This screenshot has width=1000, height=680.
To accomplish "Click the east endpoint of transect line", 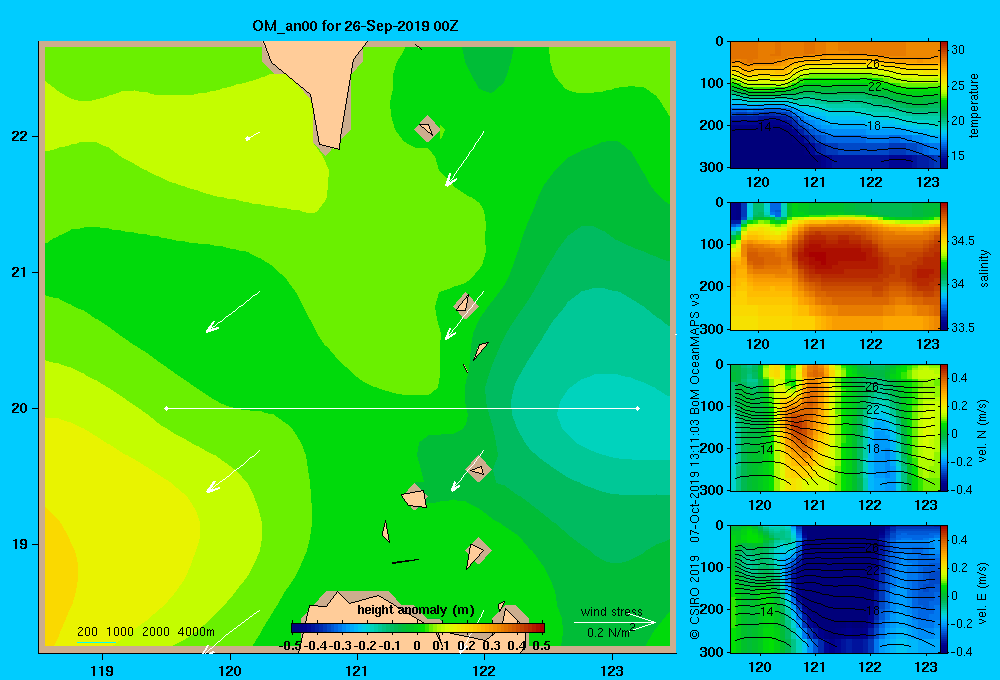I will (638, 408).
